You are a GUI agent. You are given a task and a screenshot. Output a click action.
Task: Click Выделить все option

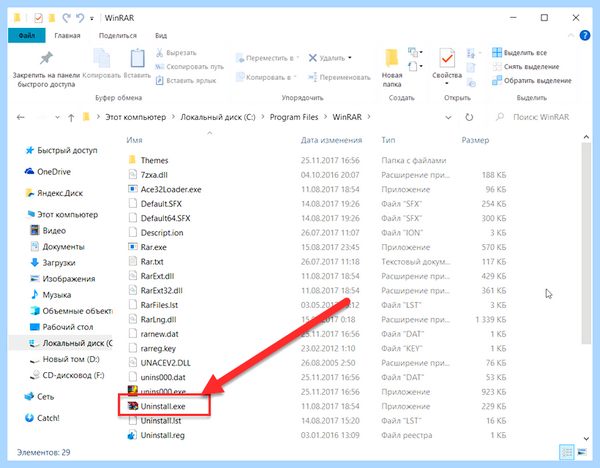tap(520, 53)
